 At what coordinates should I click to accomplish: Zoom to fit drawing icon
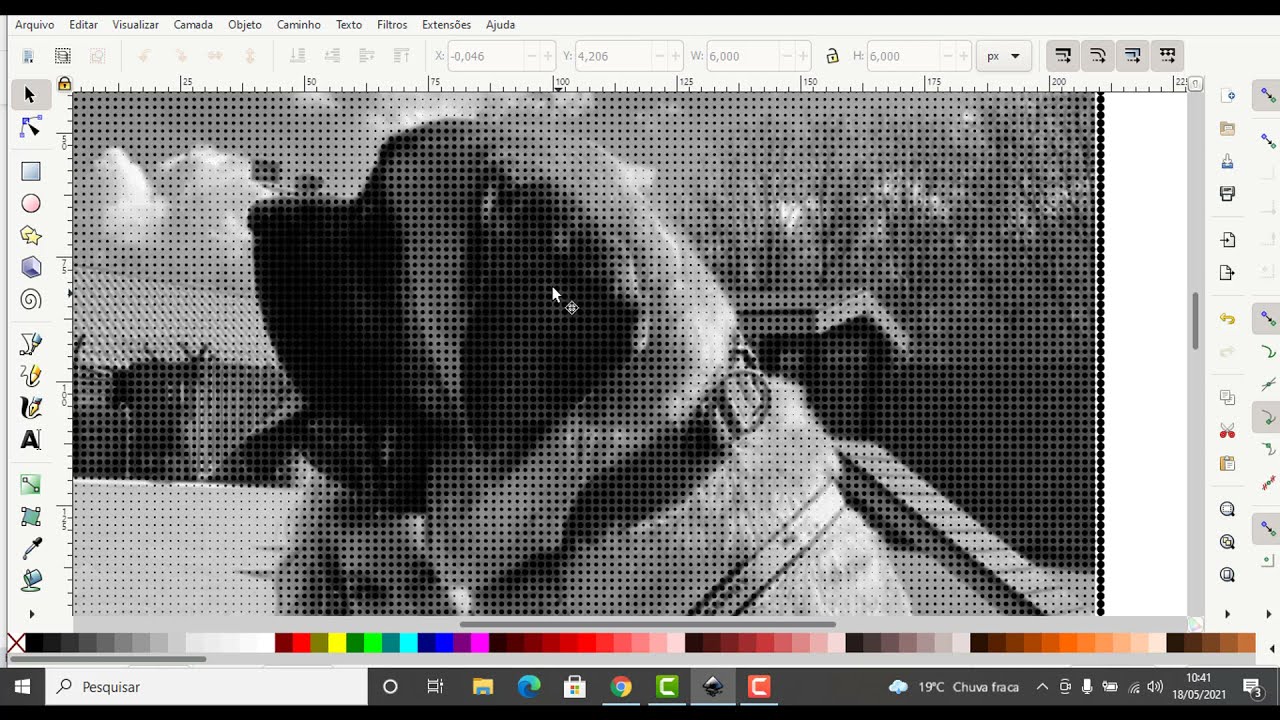click(x=1228, y=542)
